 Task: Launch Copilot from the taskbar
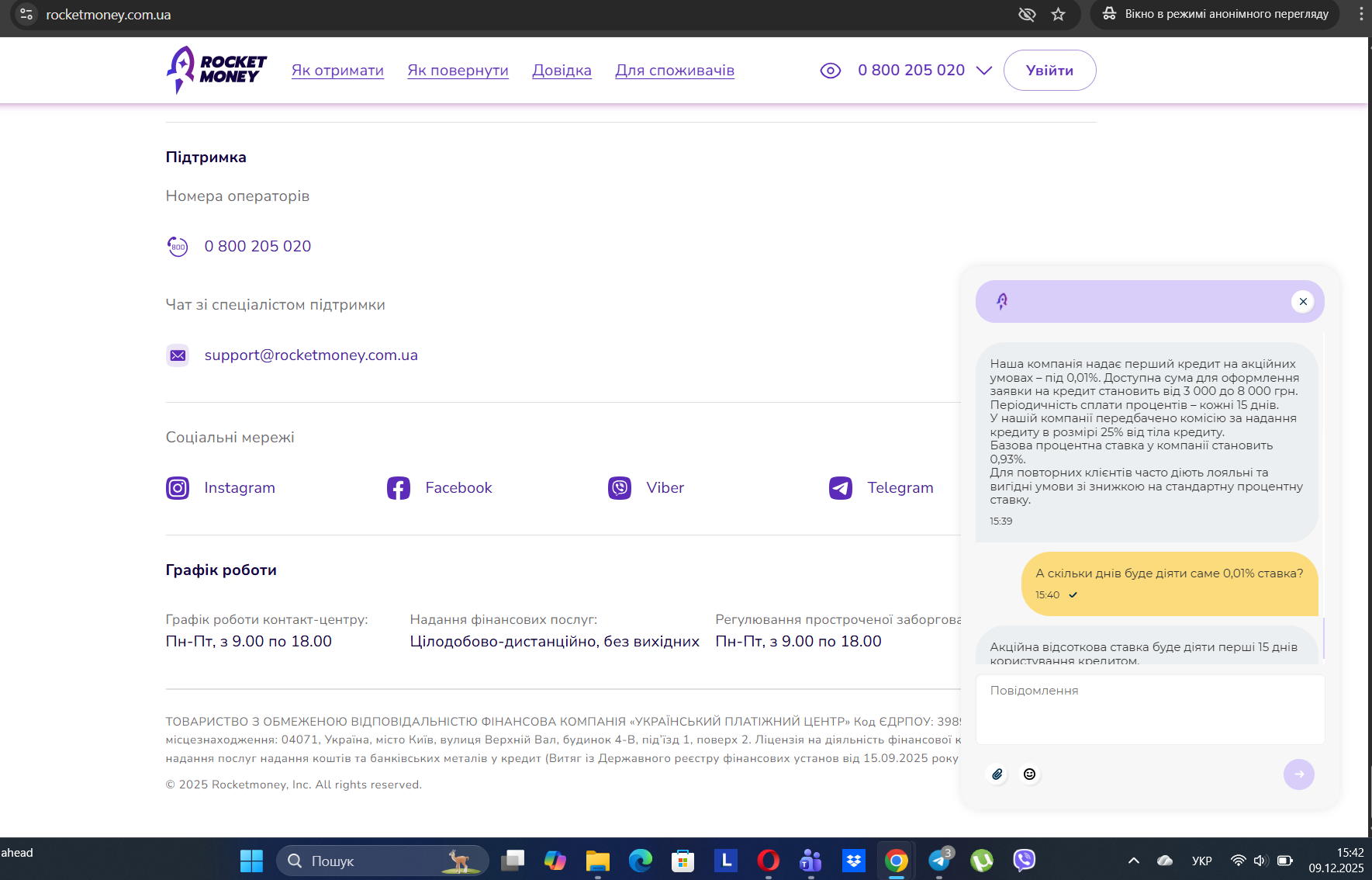[555, 861]
